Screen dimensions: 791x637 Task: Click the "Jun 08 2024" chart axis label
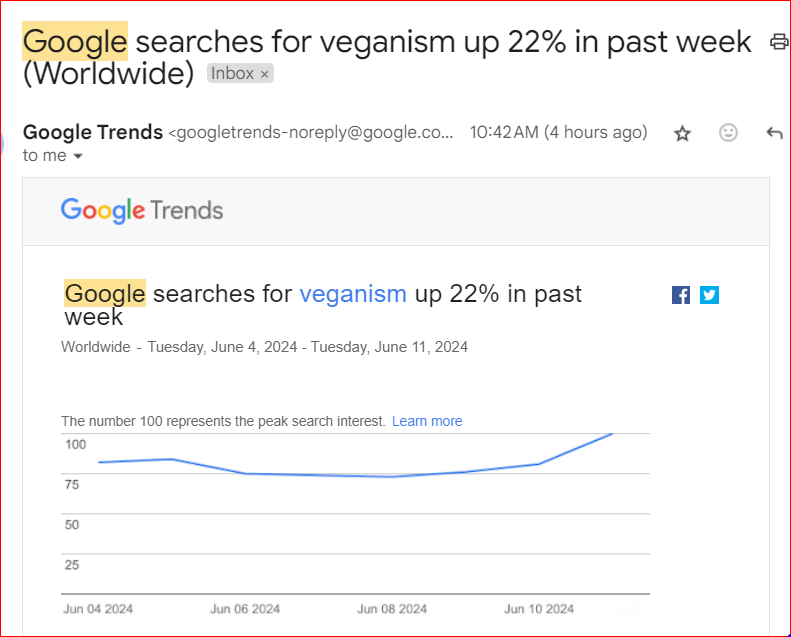(392, 609)
